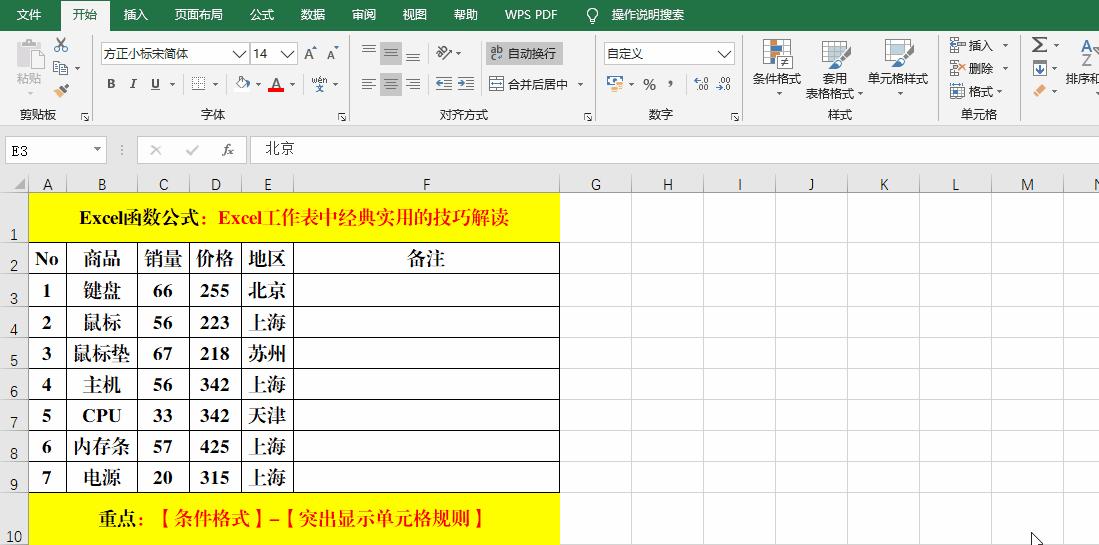Open the Format (格式) cells dropdown

point(976,91)
